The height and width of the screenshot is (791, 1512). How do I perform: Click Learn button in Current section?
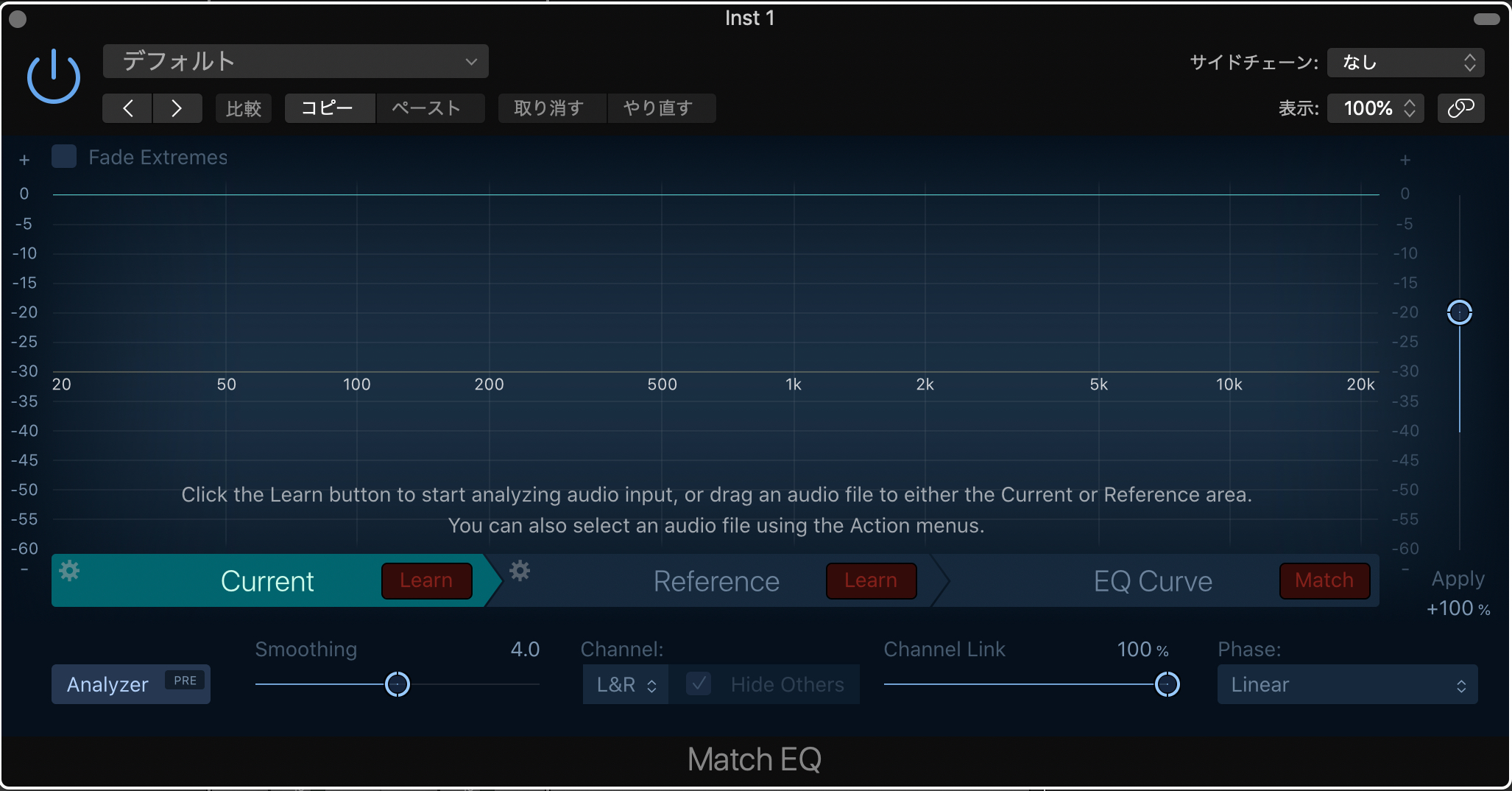[x=426, y=580]
